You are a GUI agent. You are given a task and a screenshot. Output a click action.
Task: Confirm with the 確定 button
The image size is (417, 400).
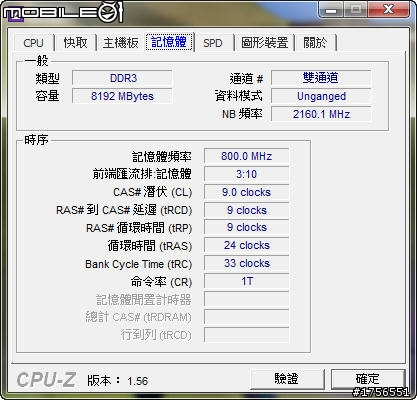pos(367,379)
